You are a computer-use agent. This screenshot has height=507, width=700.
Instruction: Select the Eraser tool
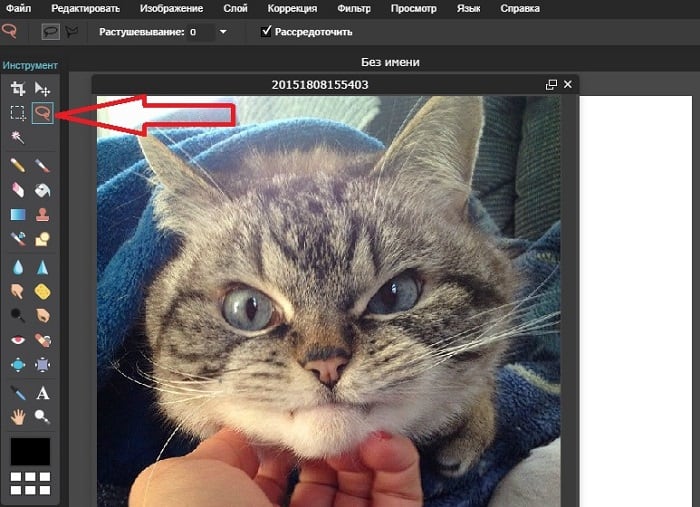coord(17,189)
